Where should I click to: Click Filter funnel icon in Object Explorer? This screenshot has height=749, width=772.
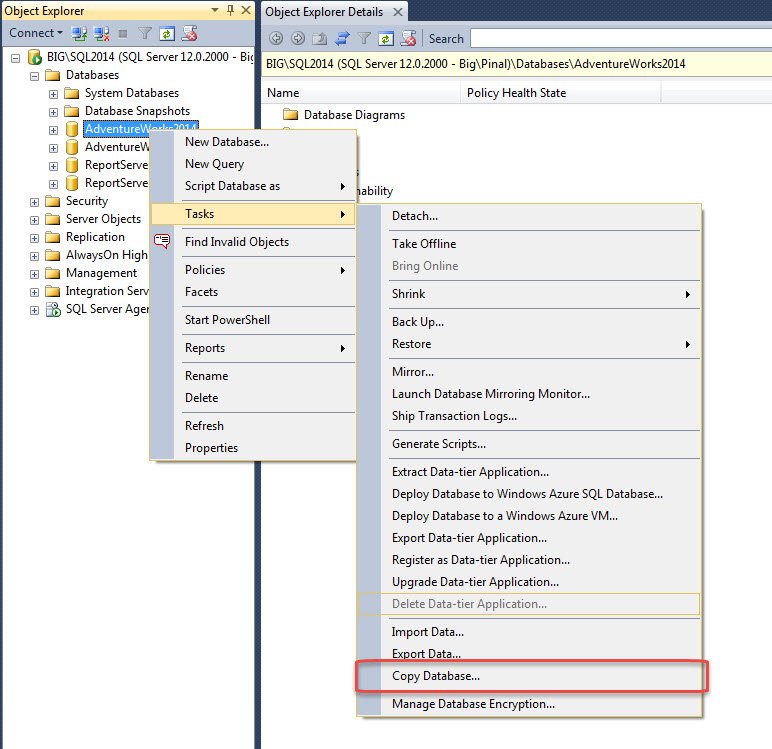[145, 33]
